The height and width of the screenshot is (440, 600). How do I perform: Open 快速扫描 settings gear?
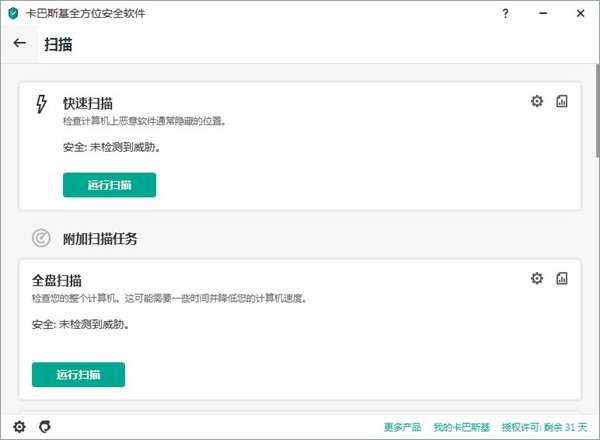tap(536, 101)
